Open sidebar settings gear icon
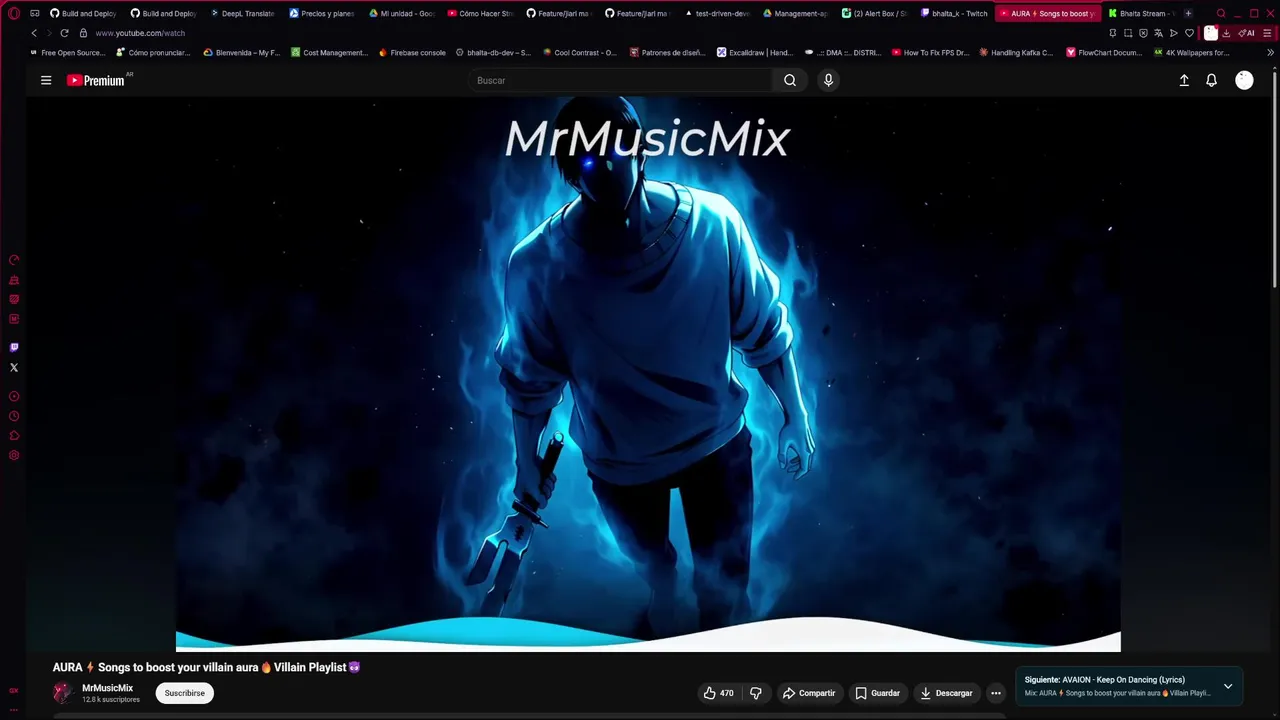 coord(14,455)
